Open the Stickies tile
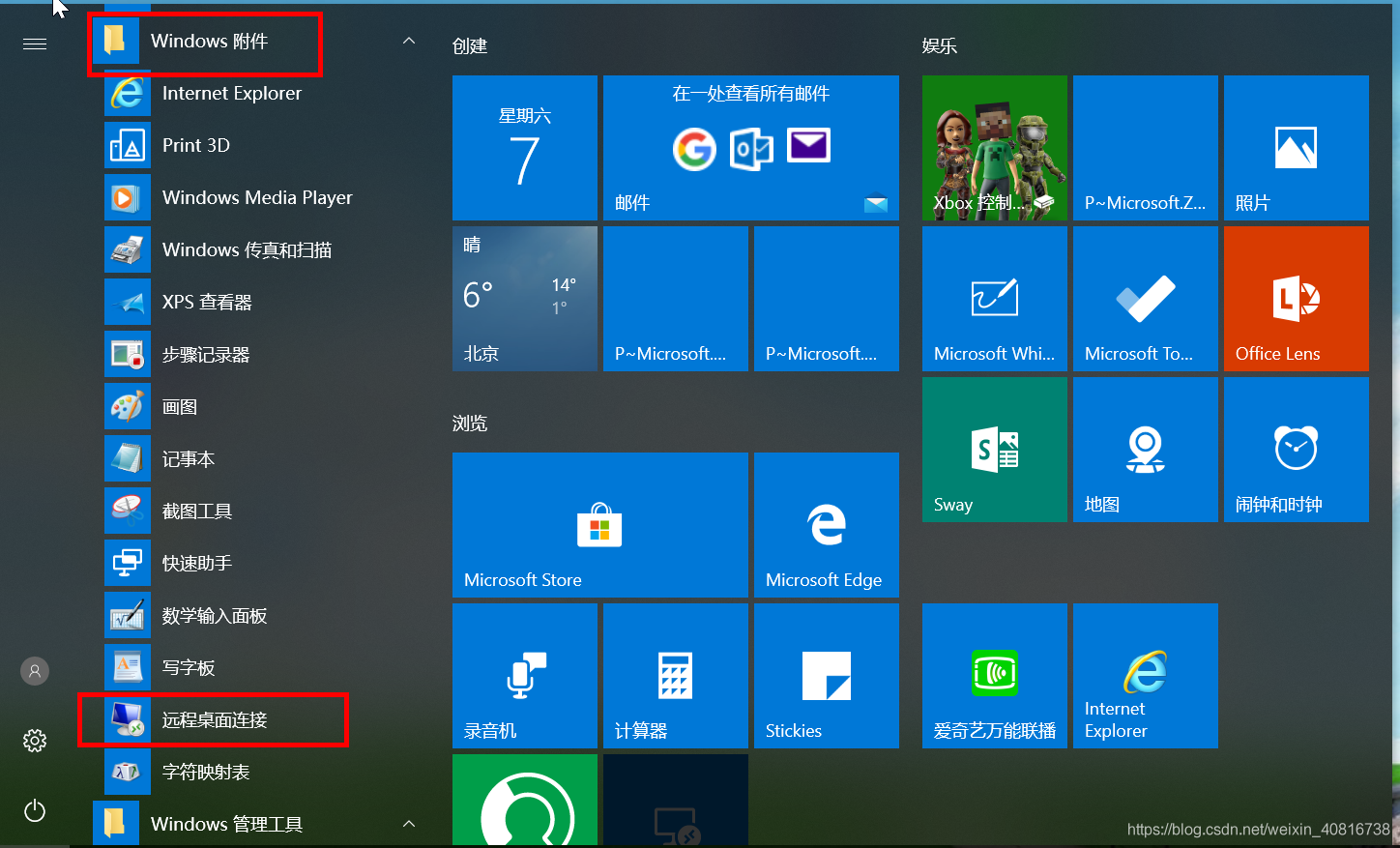Viewport: 1400px width, 848px height. (x=827, y=676)
